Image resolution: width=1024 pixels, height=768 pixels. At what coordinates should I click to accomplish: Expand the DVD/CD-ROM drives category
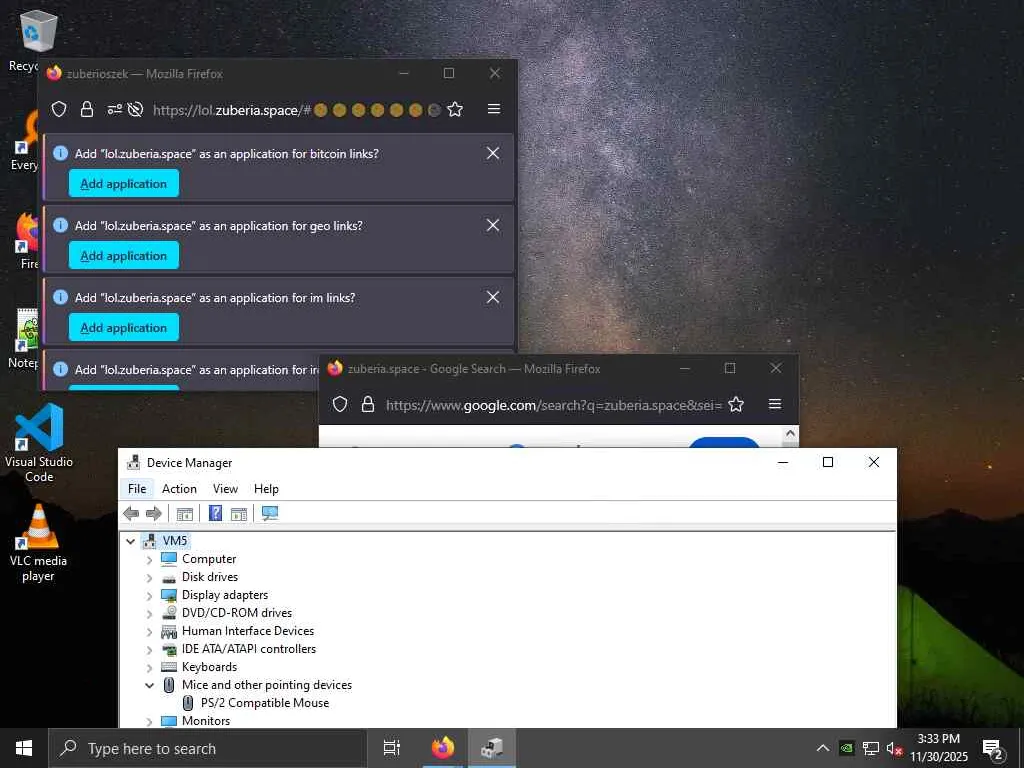click(149, 614)
